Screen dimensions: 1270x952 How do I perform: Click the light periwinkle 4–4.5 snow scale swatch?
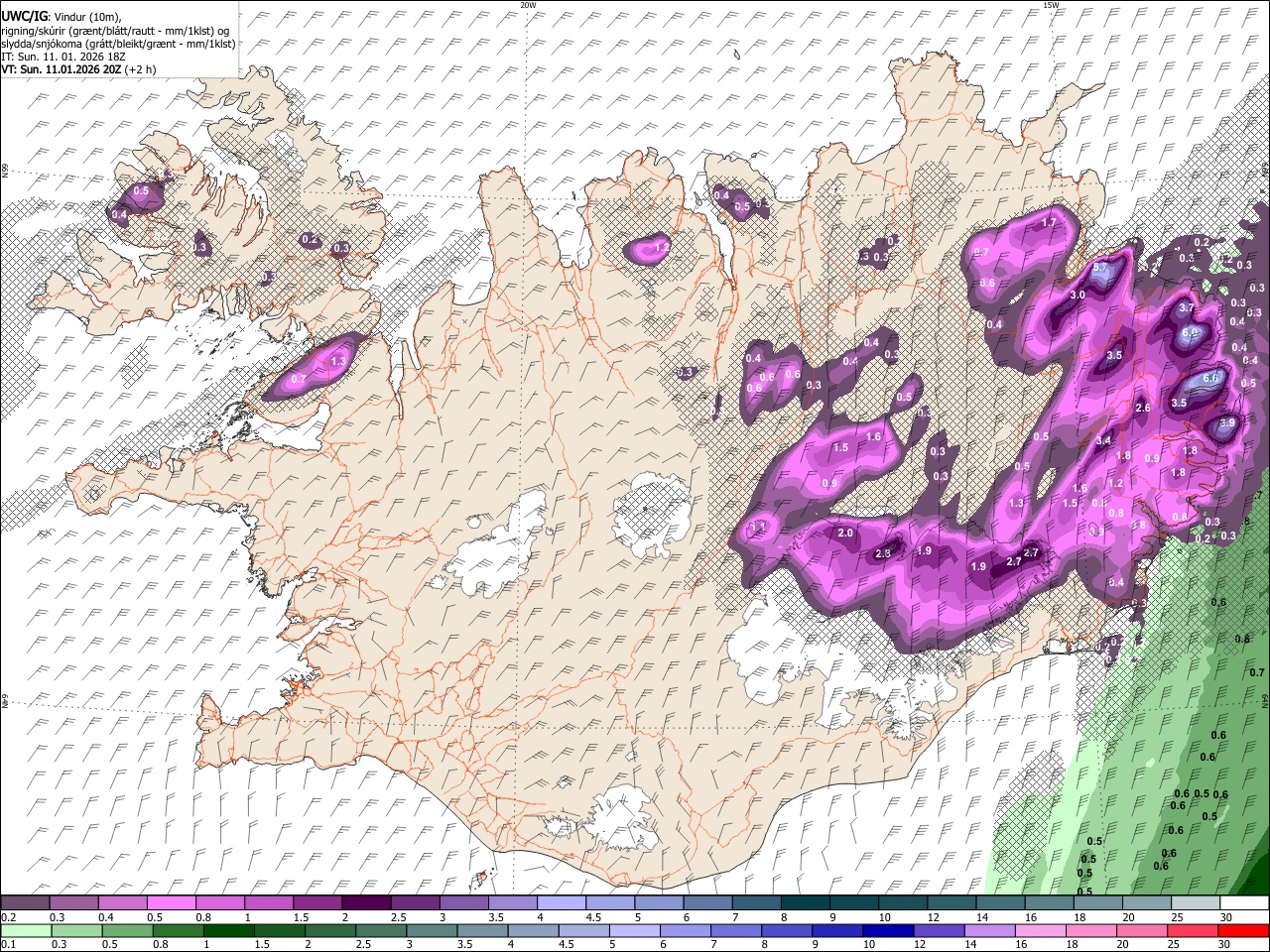tap(561, 903)
